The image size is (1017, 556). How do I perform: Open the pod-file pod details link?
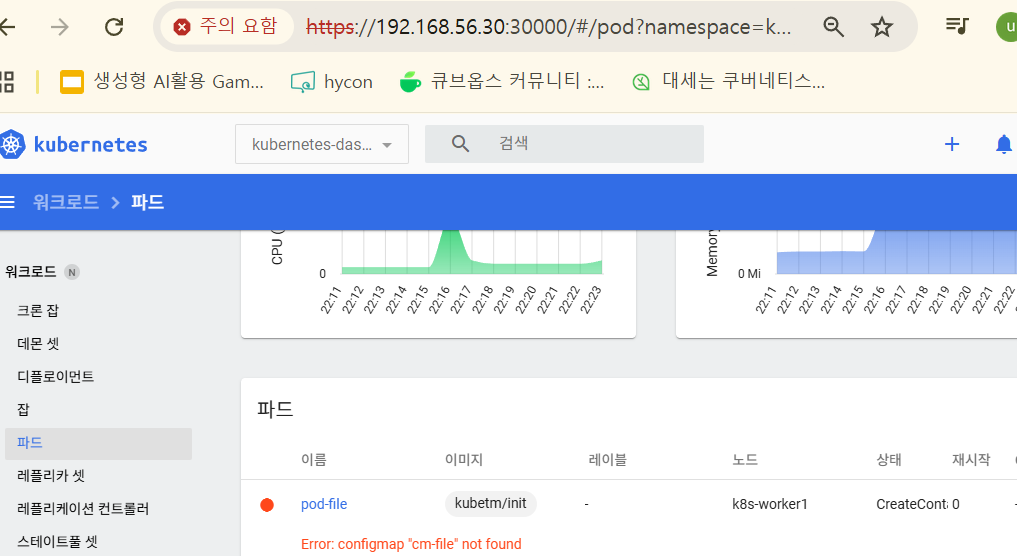[324, 504]
